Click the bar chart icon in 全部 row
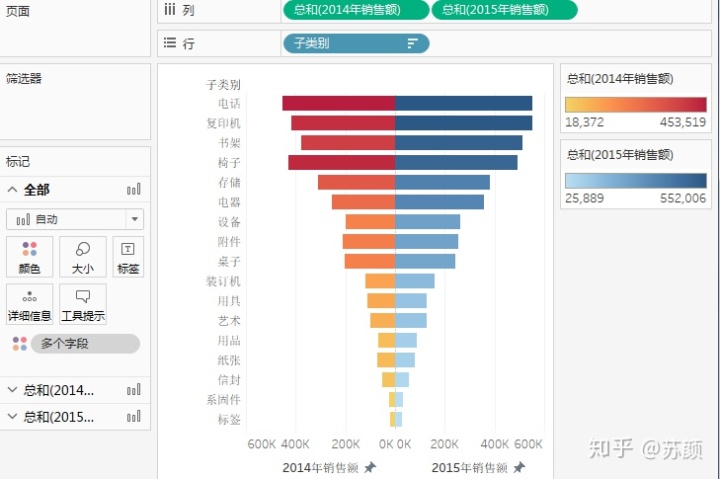The height and width of the screenshot is (479, 720). [134, 189]
